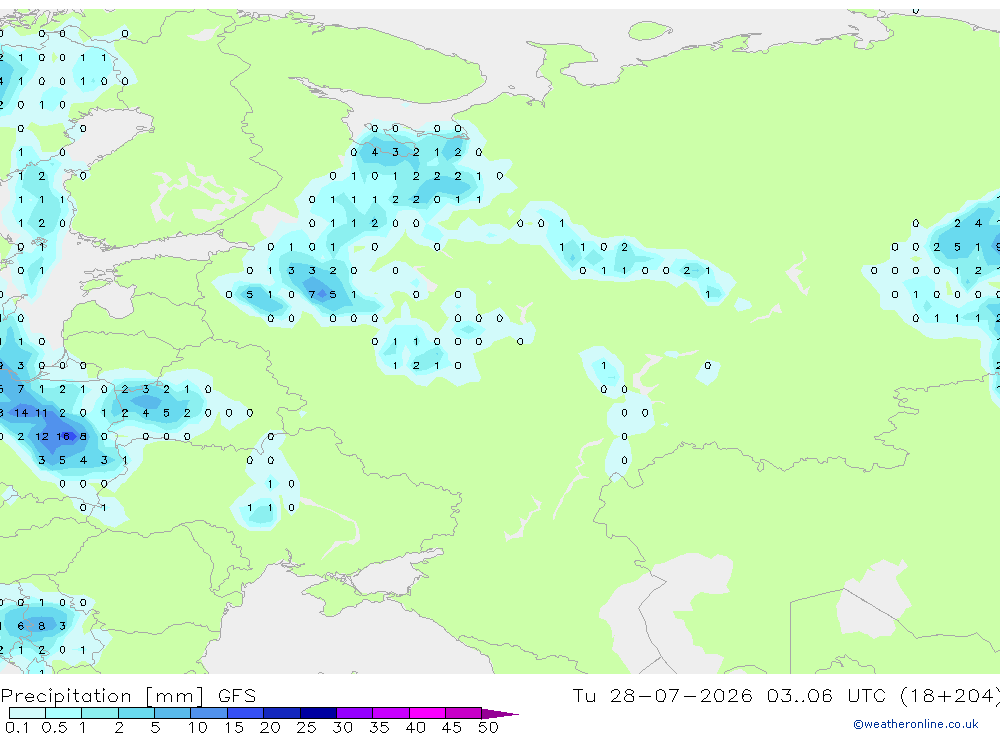The width and height of the screenshot is (1000, 733).
Task: Pick the legend swatch between 1 and 2
Action: pos(100,713)
